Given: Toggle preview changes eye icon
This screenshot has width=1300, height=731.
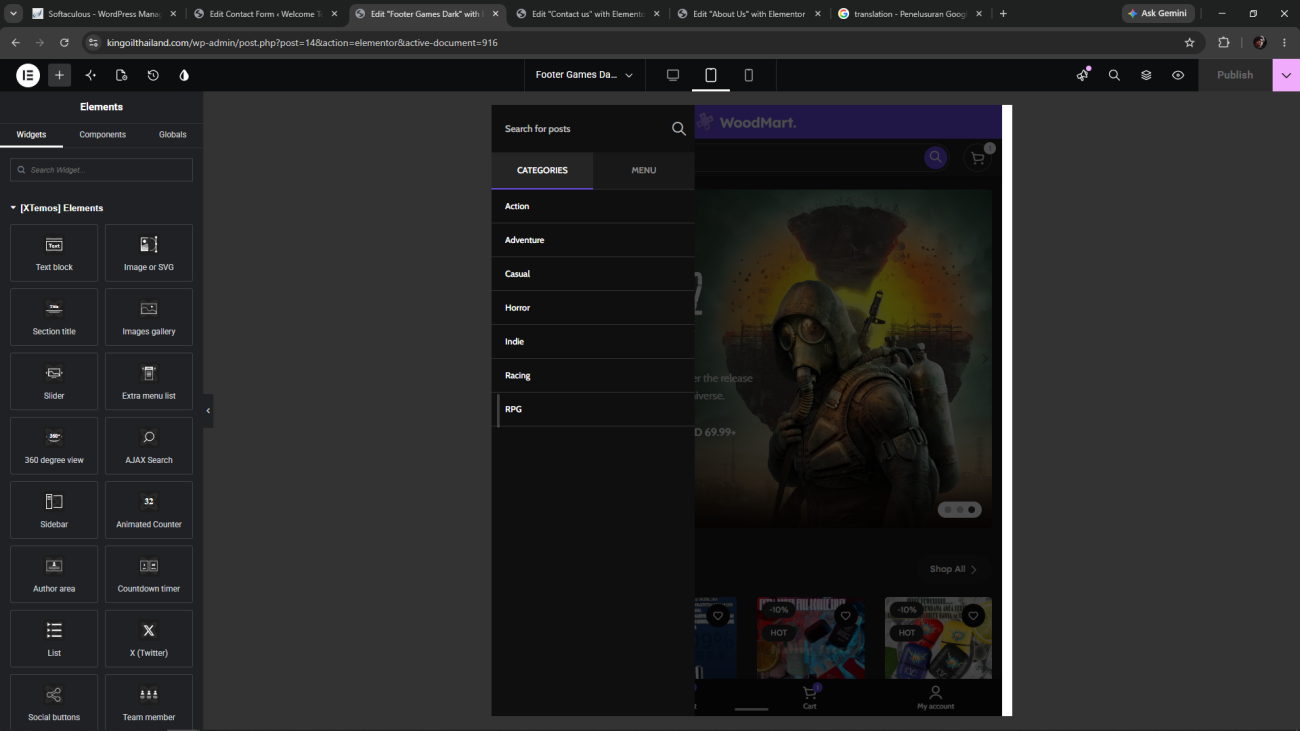Looking at the screenshot, I should pos(1178,75).
